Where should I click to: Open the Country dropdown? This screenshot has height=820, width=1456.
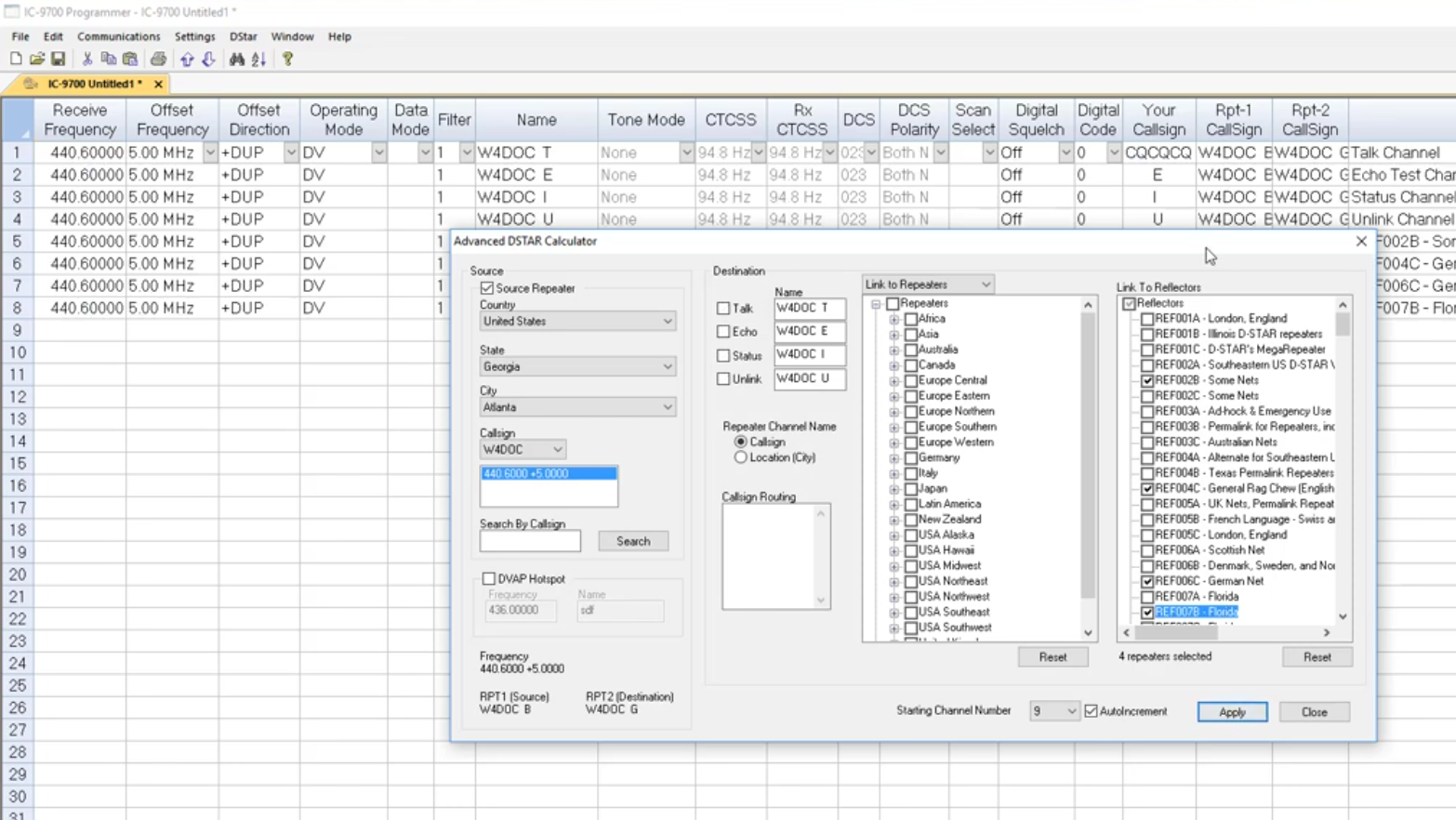click(x=577, y=322)
